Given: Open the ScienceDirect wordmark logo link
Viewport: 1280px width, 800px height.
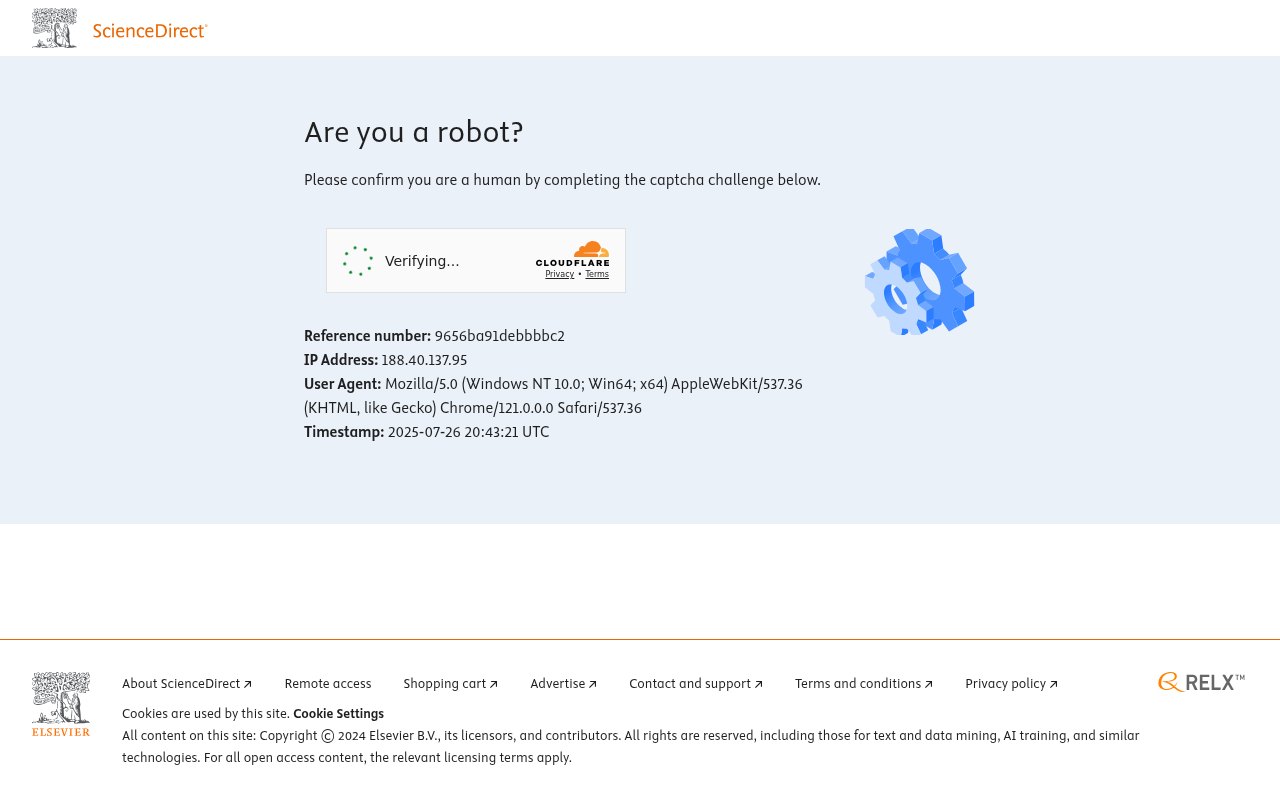Looking at the screenshot, I should coord(150,31).
